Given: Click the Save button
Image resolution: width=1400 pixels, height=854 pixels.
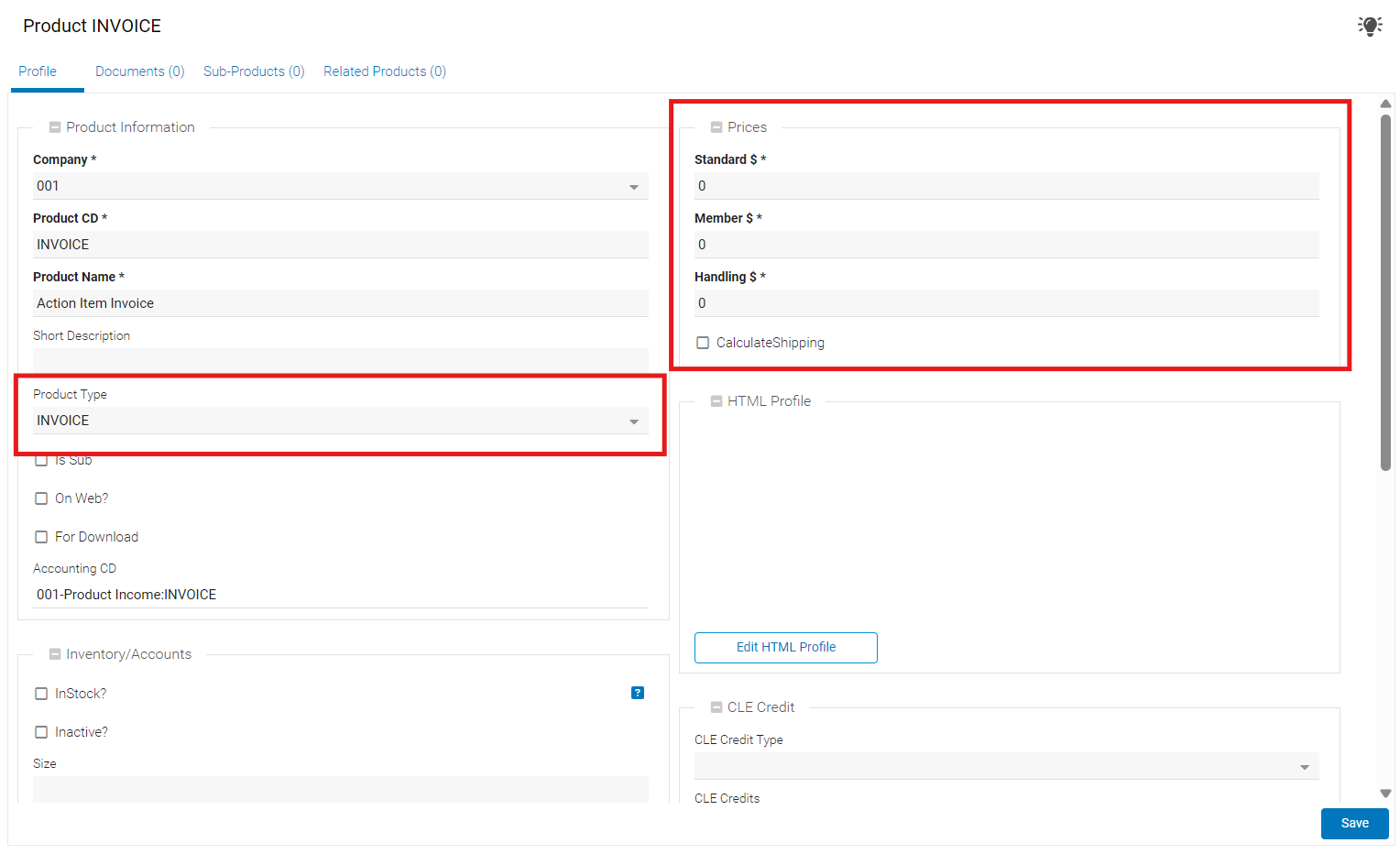Looking at the screenshot, I should 1354,823.
